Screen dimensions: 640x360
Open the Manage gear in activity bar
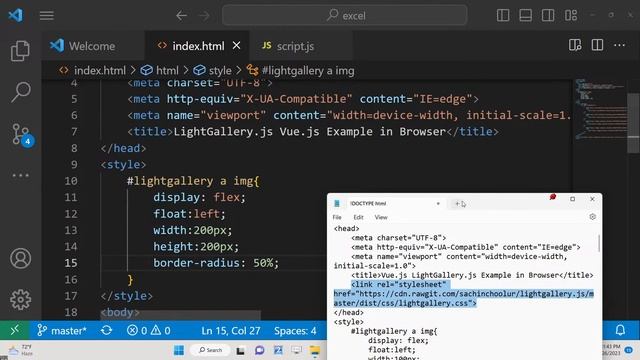pyautogui.click(x=20, y=300)
